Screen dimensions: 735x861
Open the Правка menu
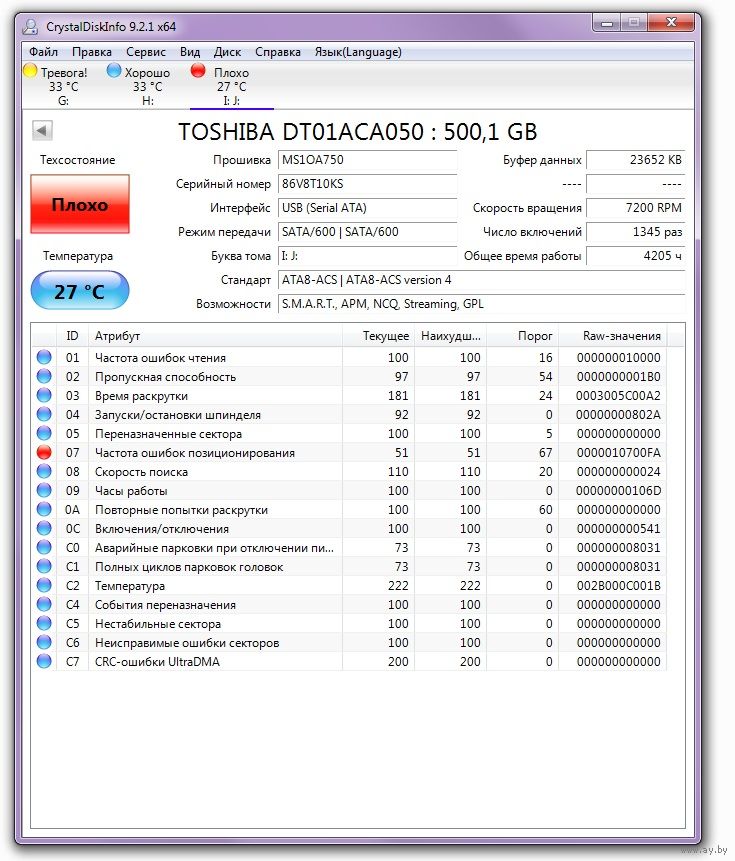(x=92, y=52)
